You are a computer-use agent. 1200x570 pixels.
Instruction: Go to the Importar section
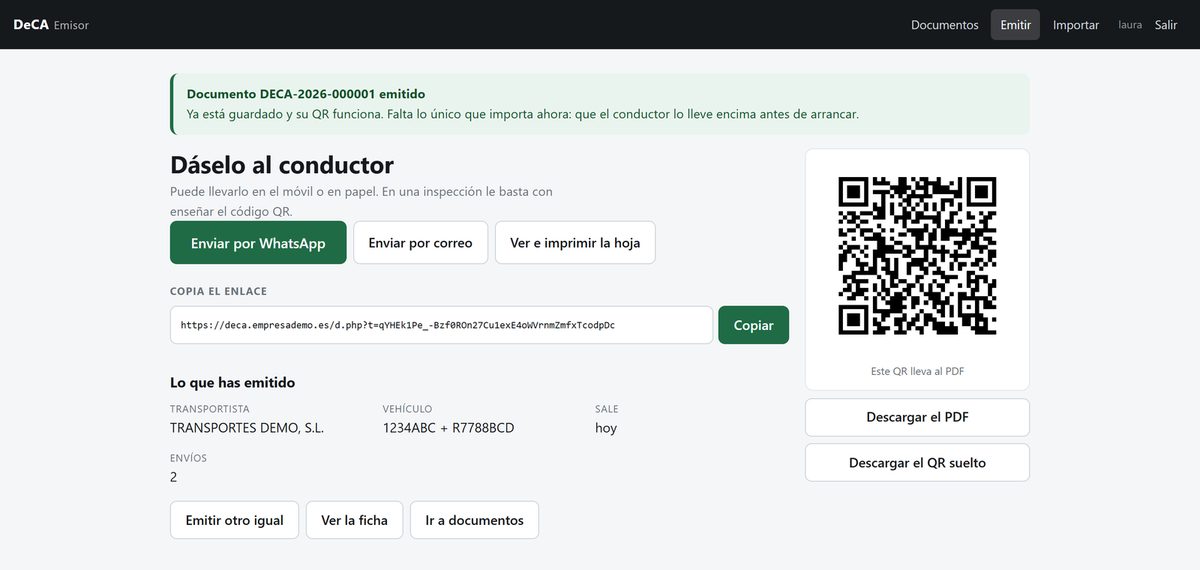(x=1076, y=25)
